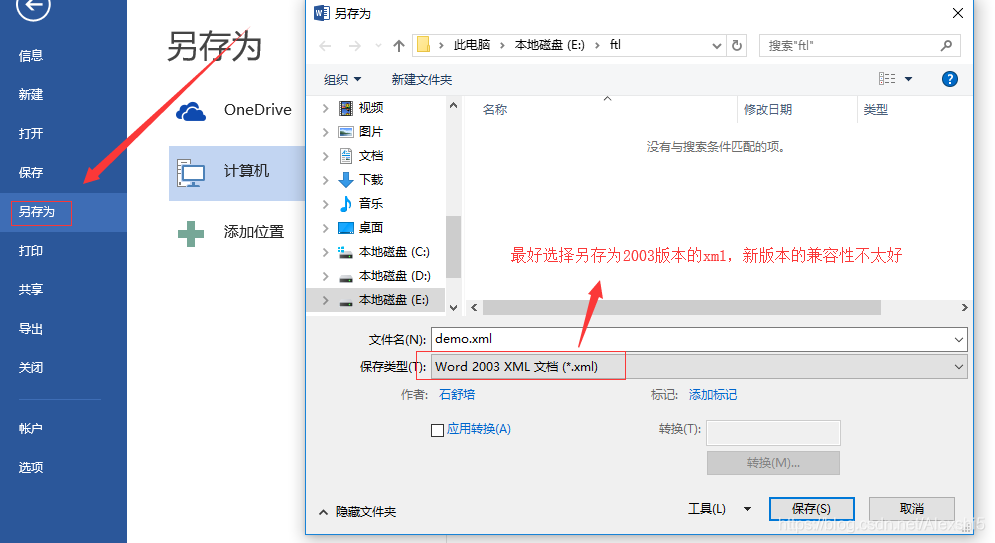The image size is (995, 543).
Task: Click the local disk D: drive icon
Action: pos(346,277)
